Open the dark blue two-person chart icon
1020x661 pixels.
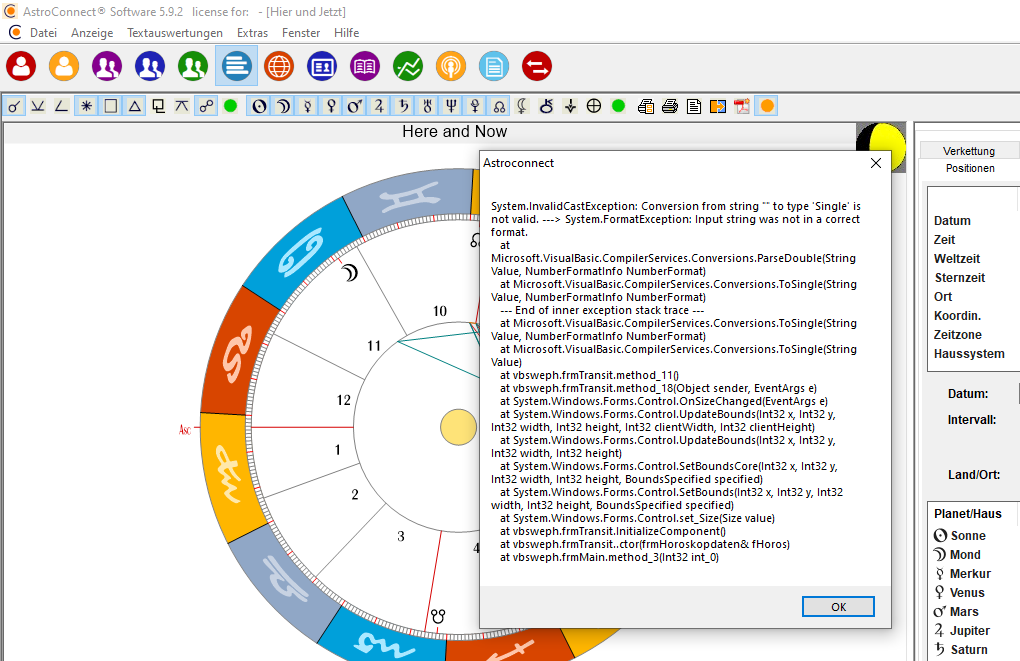[x=150, y=66]
